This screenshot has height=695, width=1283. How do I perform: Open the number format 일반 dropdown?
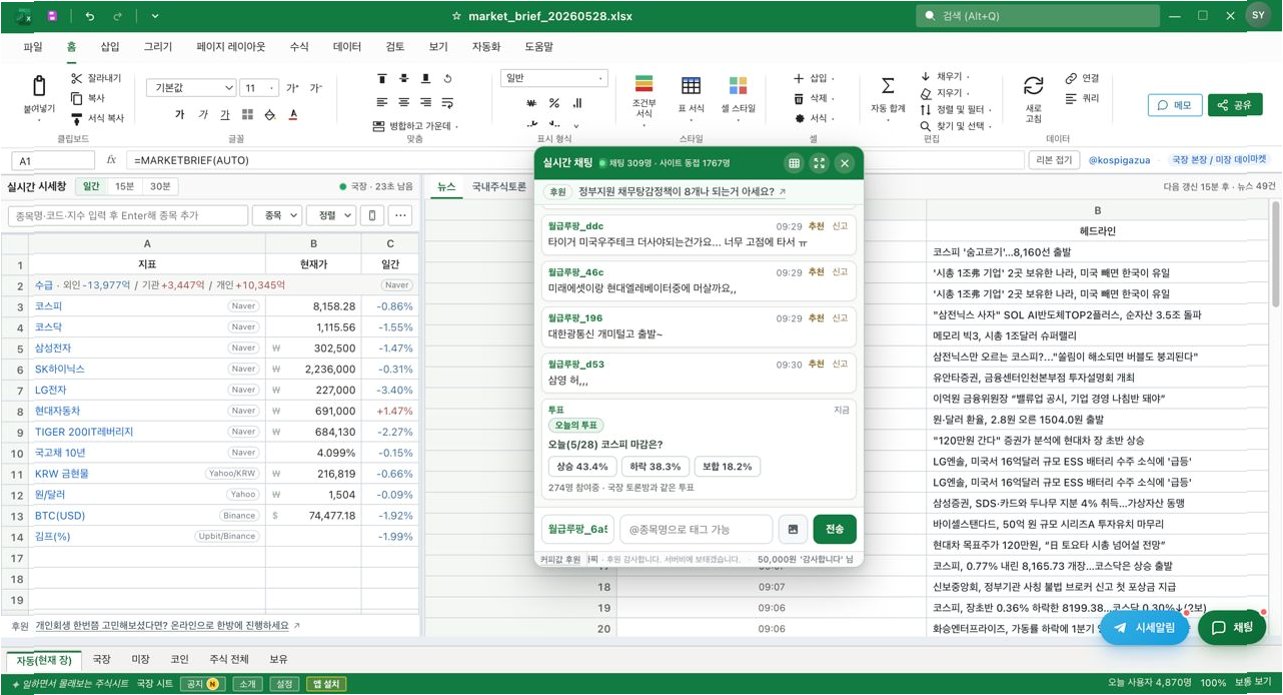554,78
